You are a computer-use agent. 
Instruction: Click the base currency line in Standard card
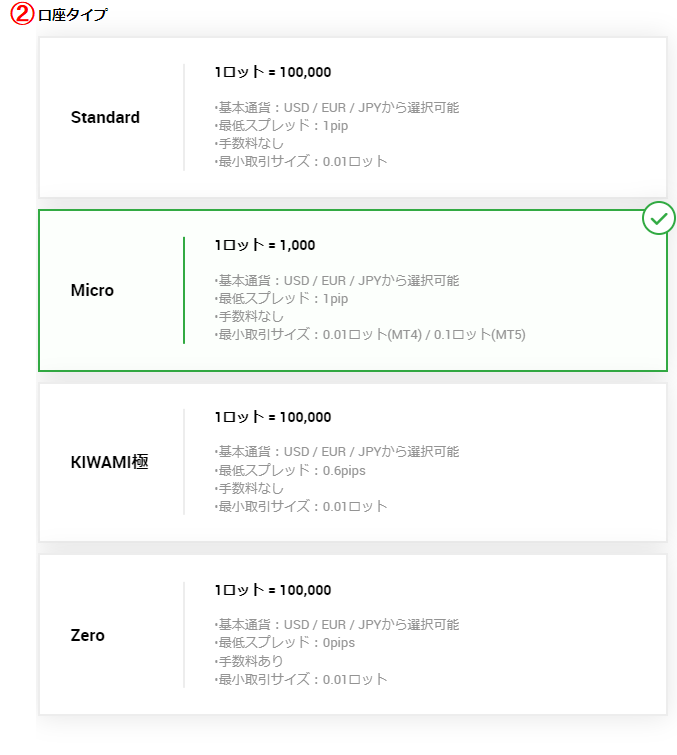[337, 107]
